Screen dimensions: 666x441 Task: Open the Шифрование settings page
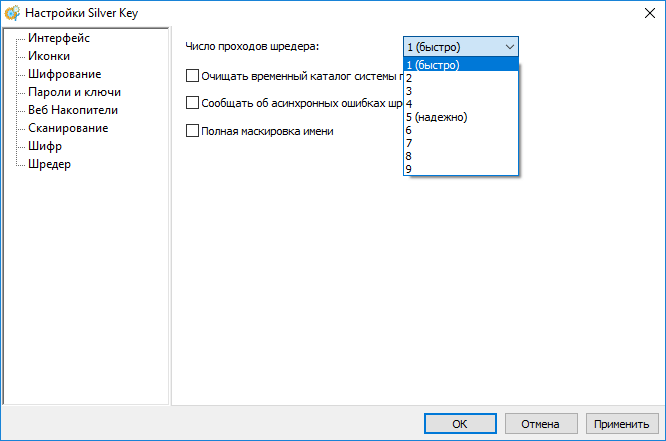pos(65,74)
